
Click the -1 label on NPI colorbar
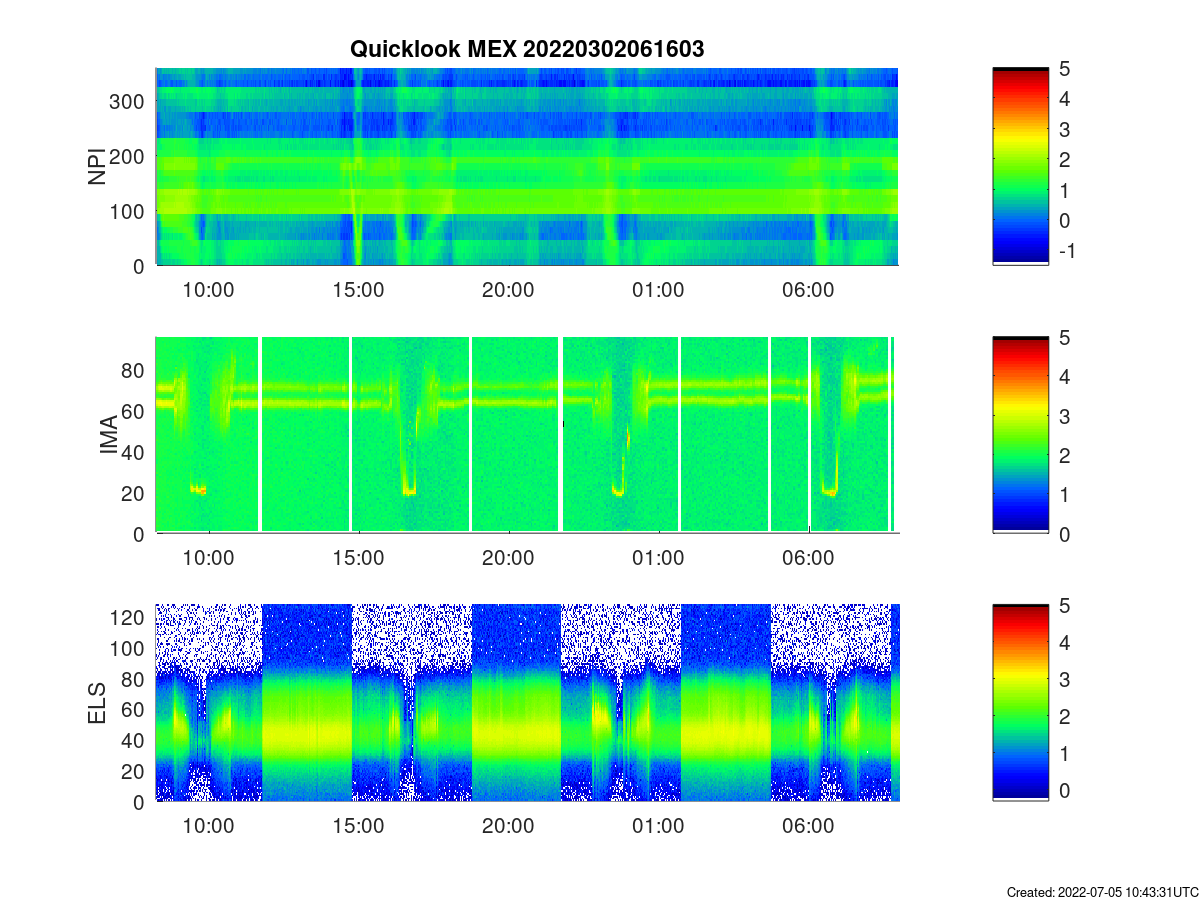click(1066, 251)
